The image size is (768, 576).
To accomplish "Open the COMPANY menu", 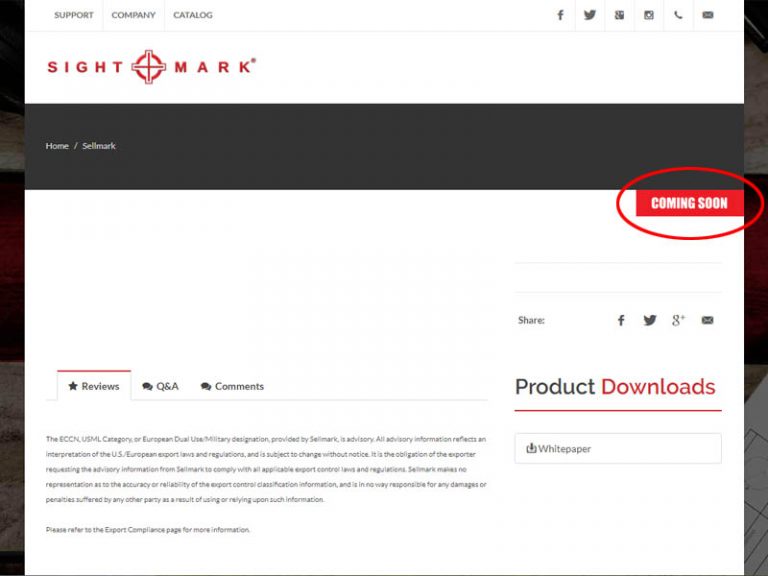I will [x=133, y=15].
